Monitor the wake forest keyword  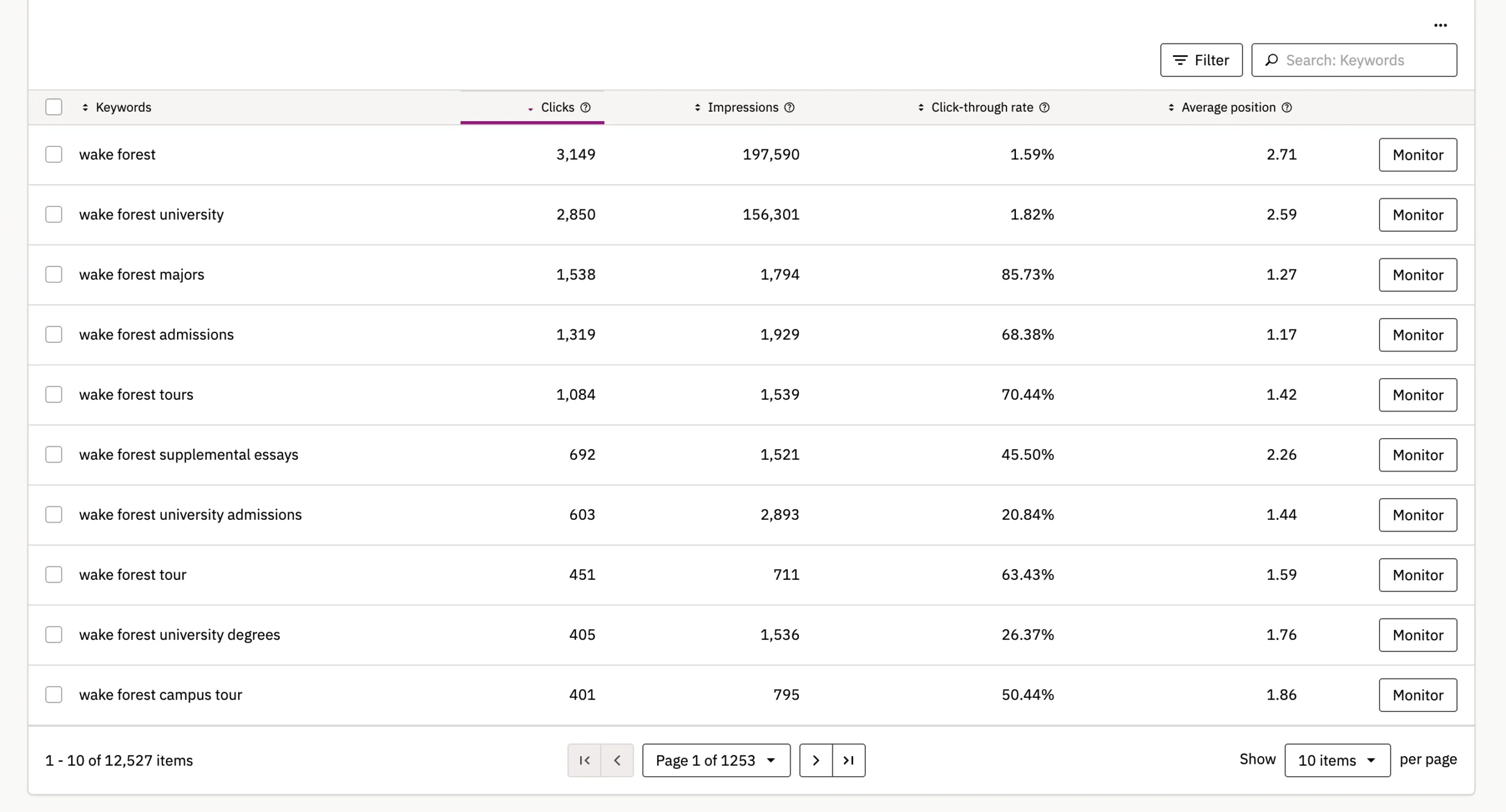(1418, 155)
